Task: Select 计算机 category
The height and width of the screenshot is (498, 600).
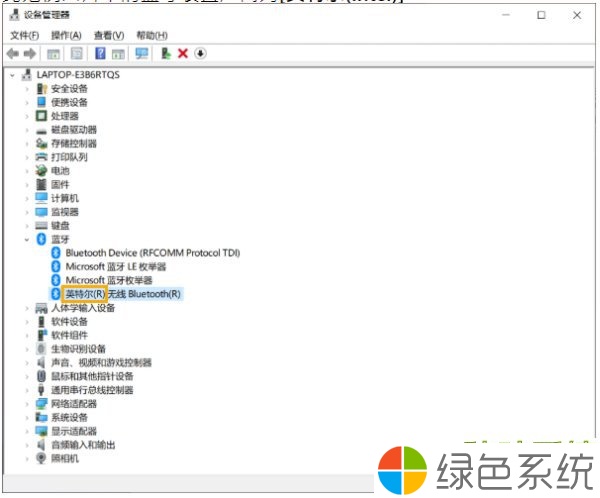Action: click(x=65, y=198)
